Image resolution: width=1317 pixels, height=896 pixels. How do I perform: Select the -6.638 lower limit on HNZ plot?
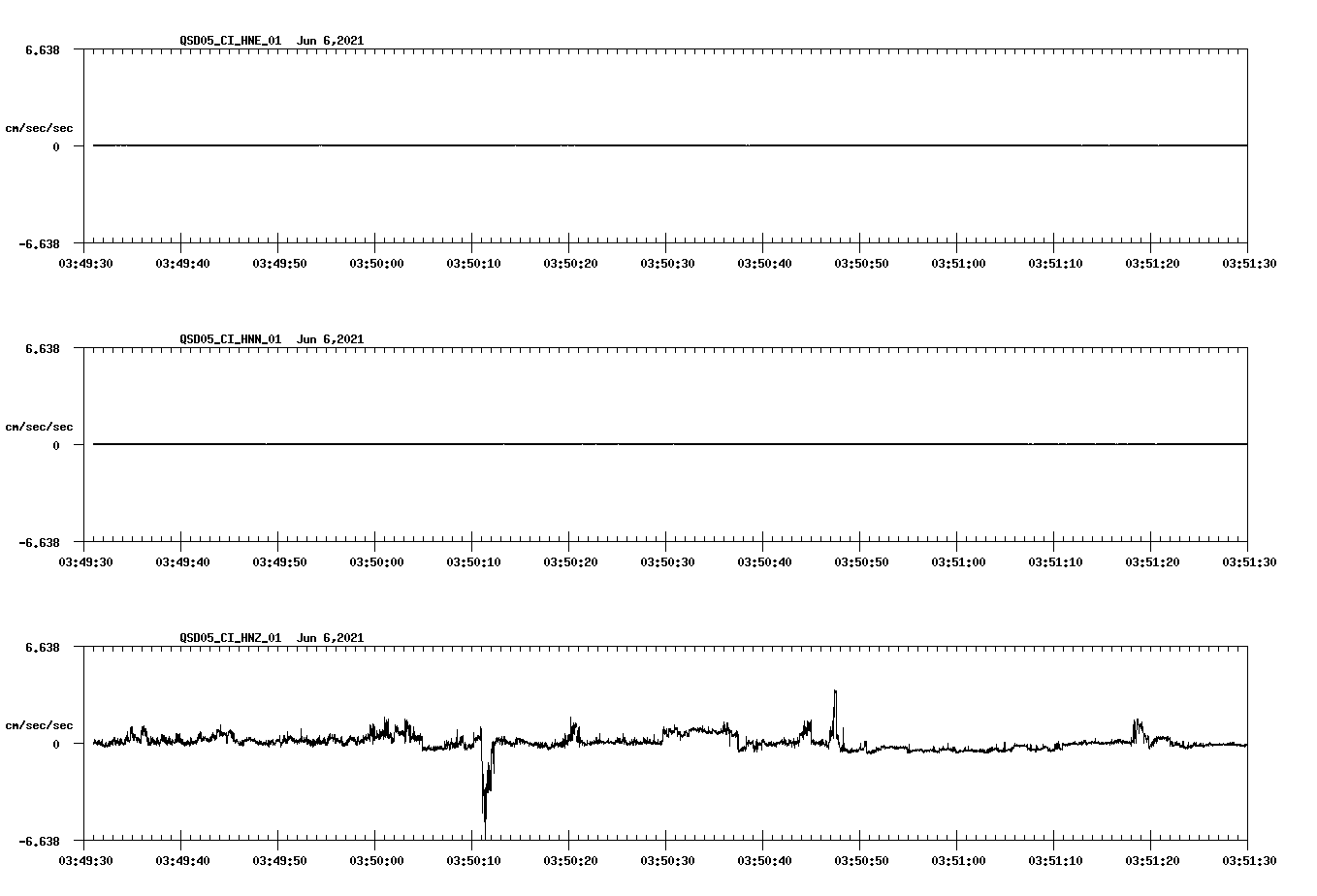(x=40, y=841)
